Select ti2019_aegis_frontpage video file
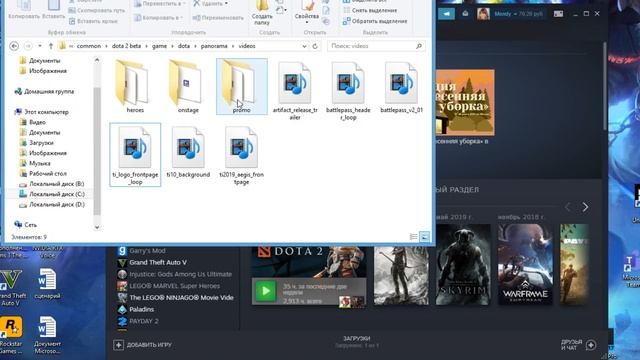 click(242, 155)
